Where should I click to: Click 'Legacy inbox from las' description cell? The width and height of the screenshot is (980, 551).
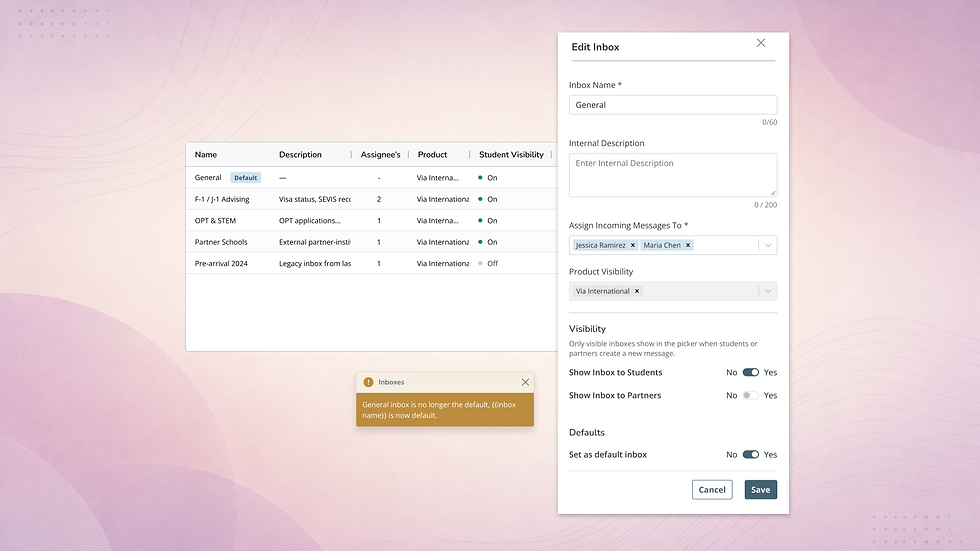coord(314,264)
